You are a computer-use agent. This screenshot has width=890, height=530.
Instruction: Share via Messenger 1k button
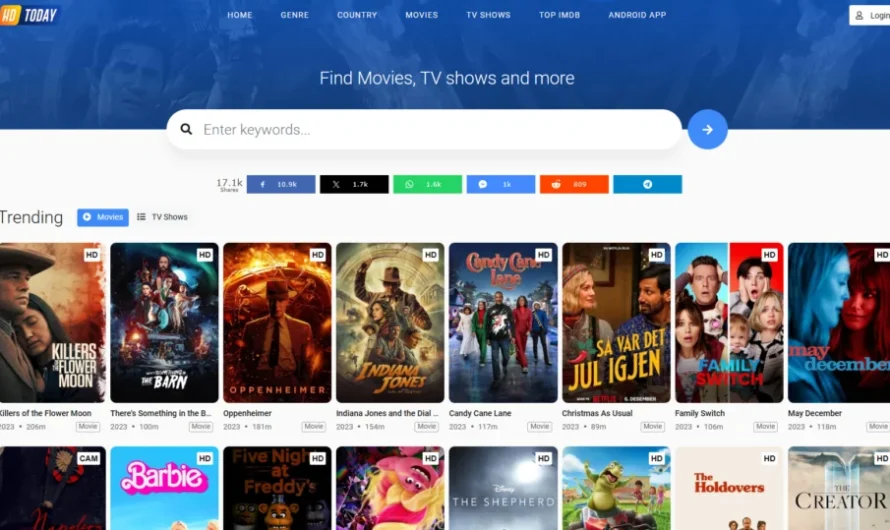pos(501,184)
